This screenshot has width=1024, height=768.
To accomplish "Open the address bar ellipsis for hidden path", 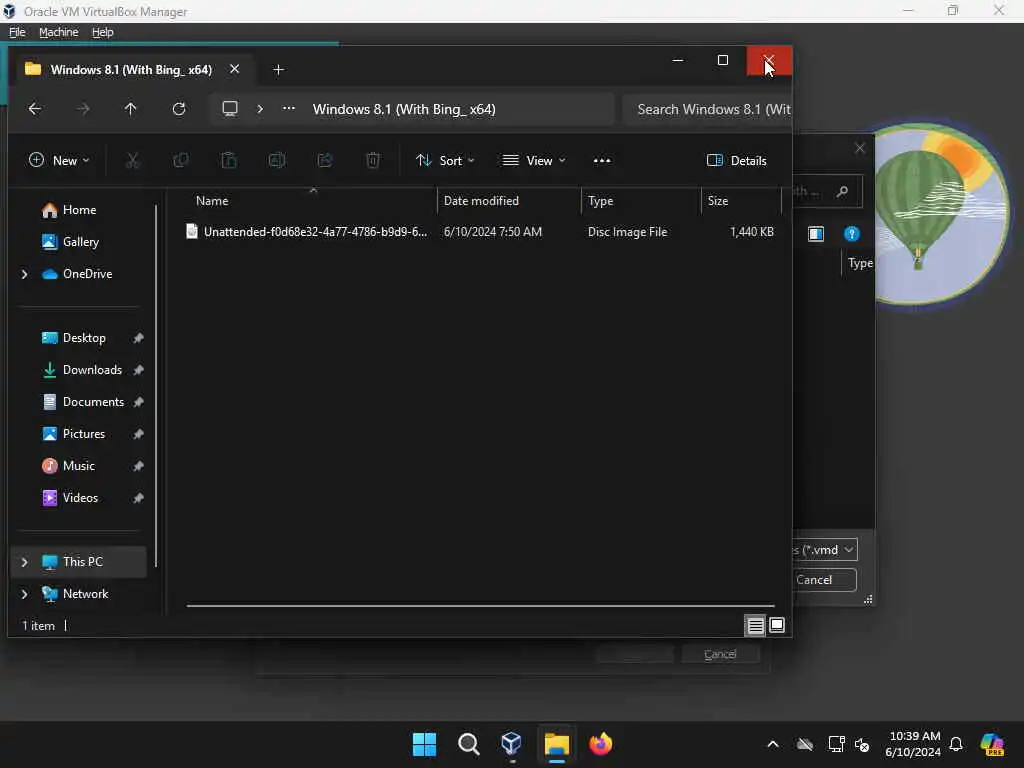I will point(289,108).
